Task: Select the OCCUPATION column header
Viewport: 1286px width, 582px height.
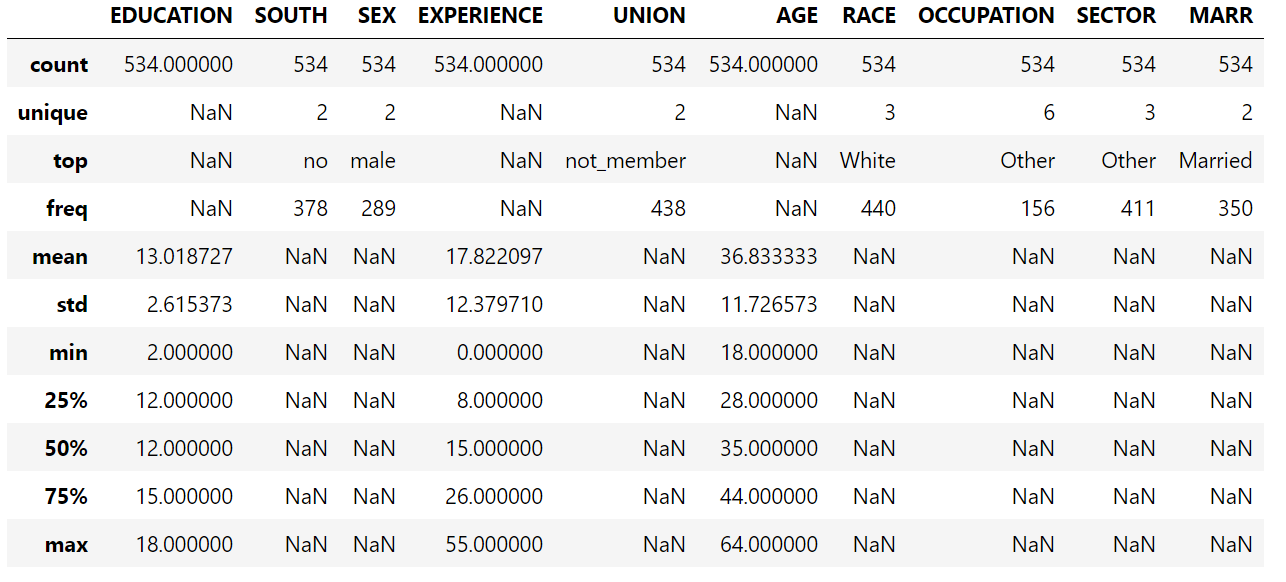Action: click(x=986, y=16)
